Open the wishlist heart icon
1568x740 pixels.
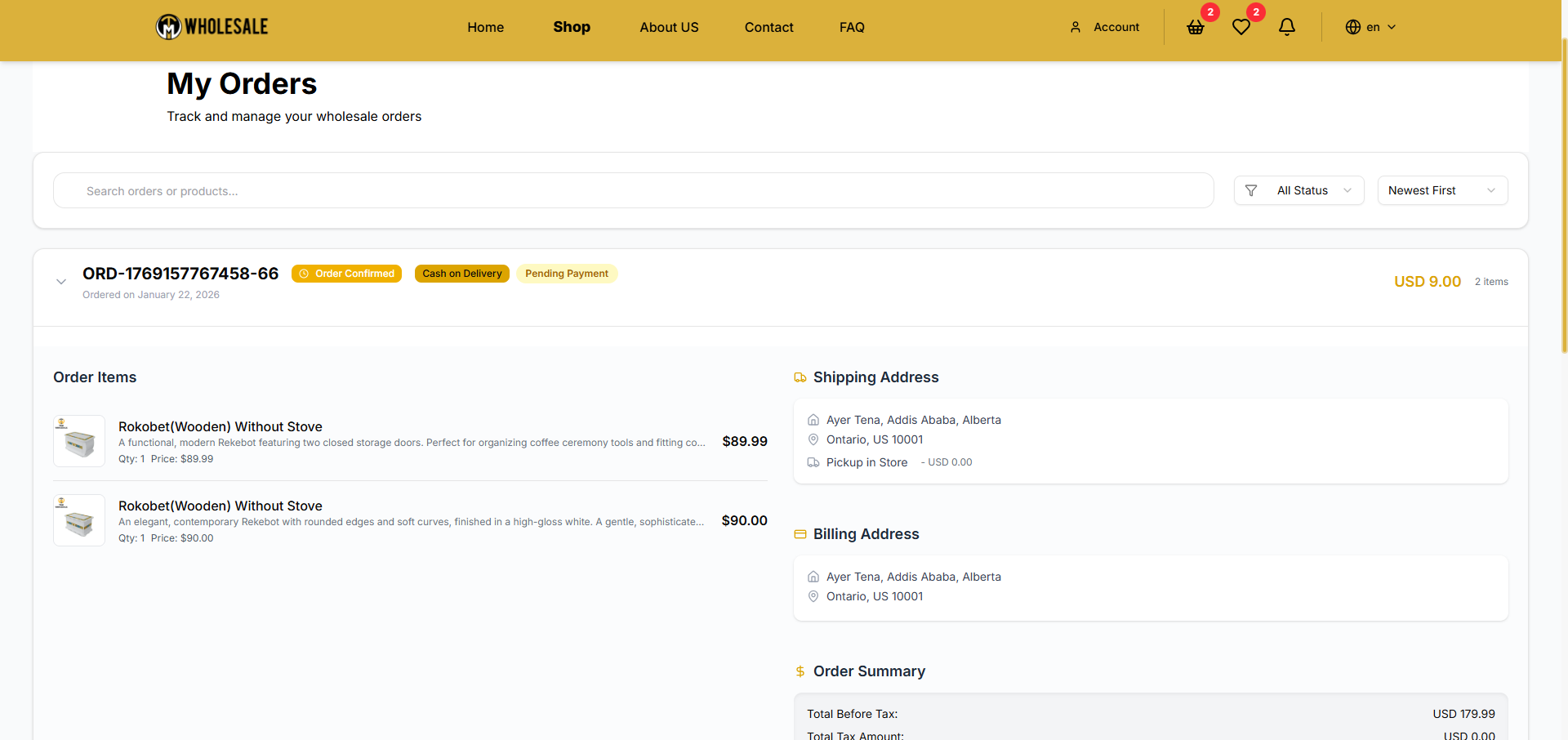(x=1241, y=27)
